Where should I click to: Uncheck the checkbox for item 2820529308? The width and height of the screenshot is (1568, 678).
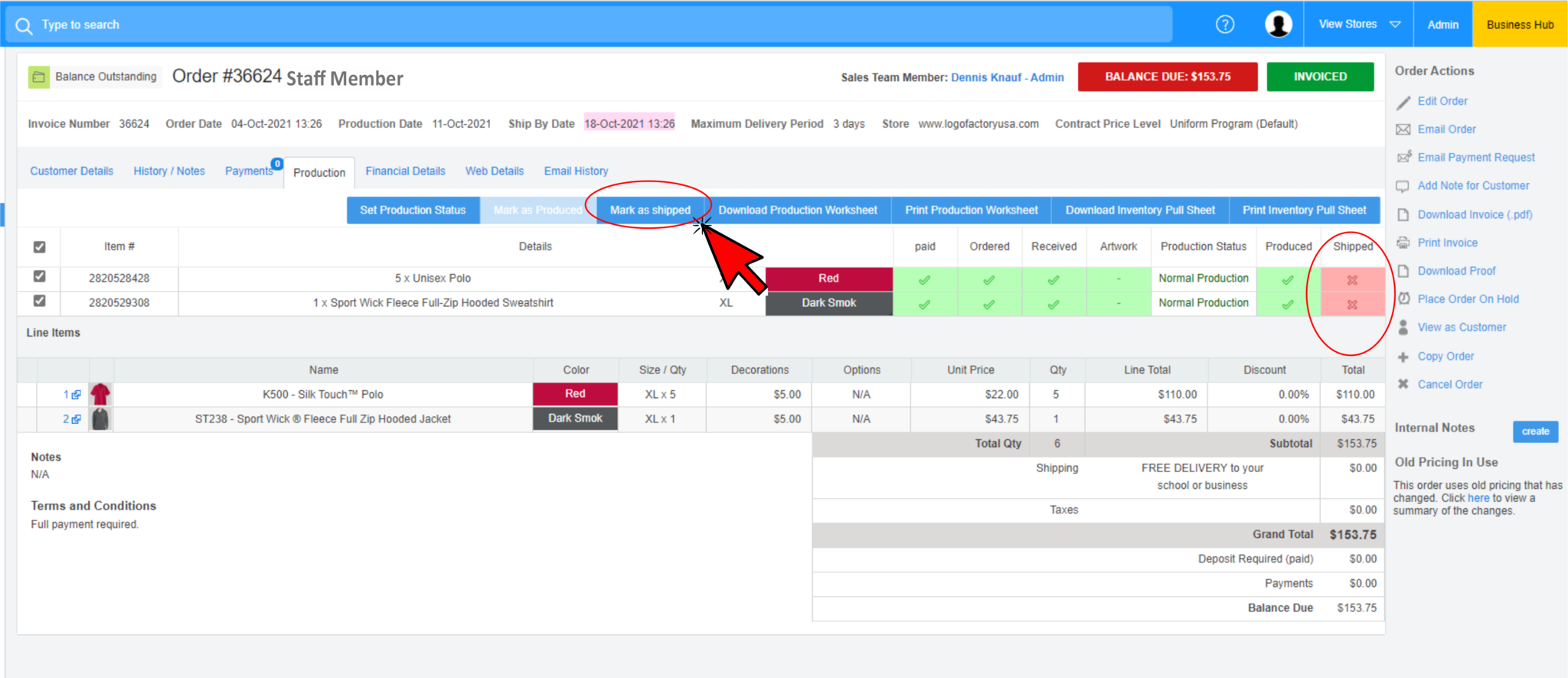point(40,301)
